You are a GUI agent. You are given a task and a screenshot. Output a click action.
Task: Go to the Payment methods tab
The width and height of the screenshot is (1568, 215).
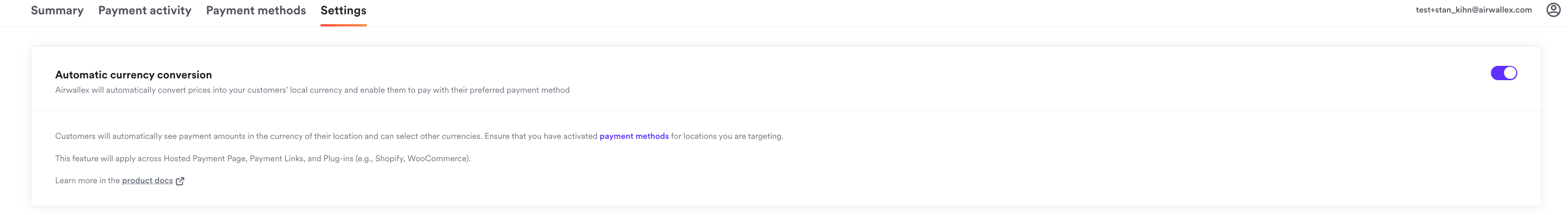(x=256, y=10)
